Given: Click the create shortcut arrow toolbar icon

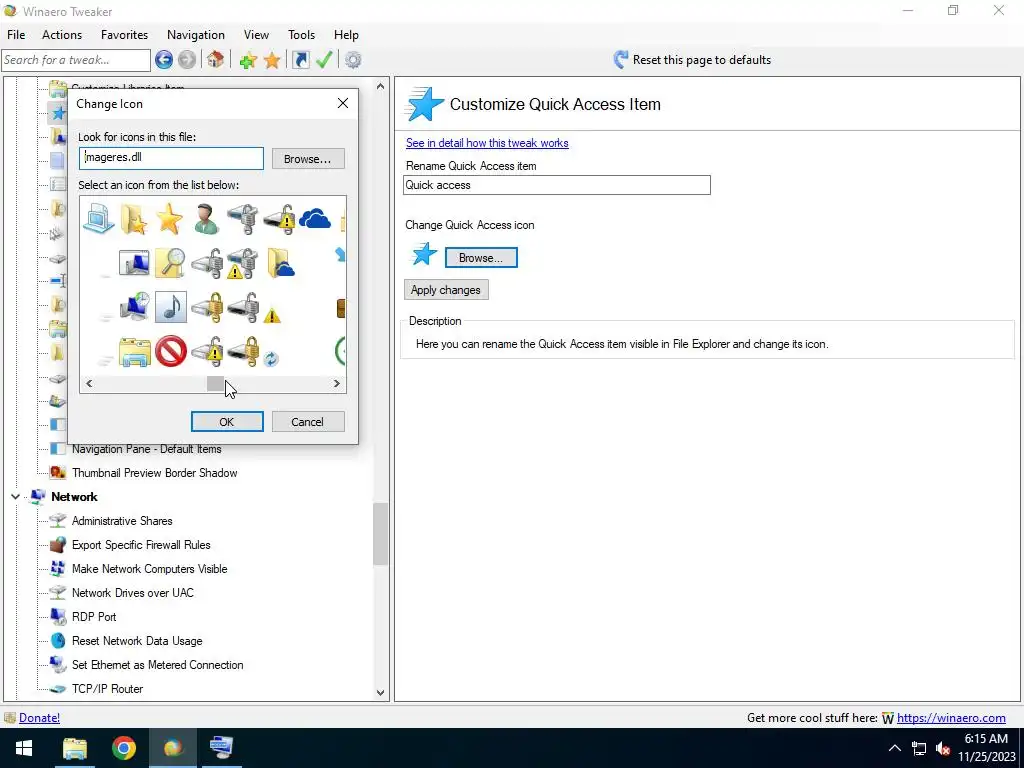Looking at the screenshot, I should click(x=300, y=60).
